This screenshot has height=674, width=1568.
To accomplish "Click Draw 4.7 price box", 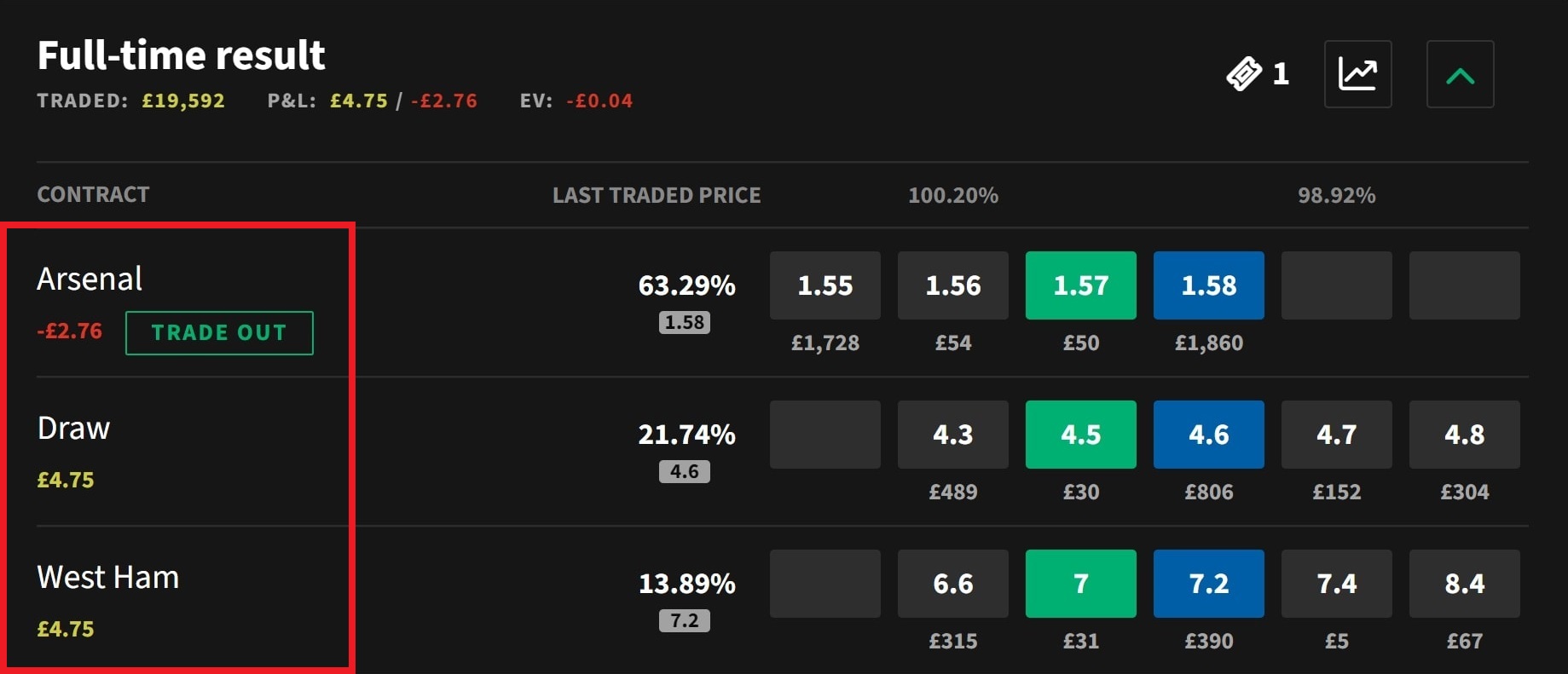I will point(1336,435).
